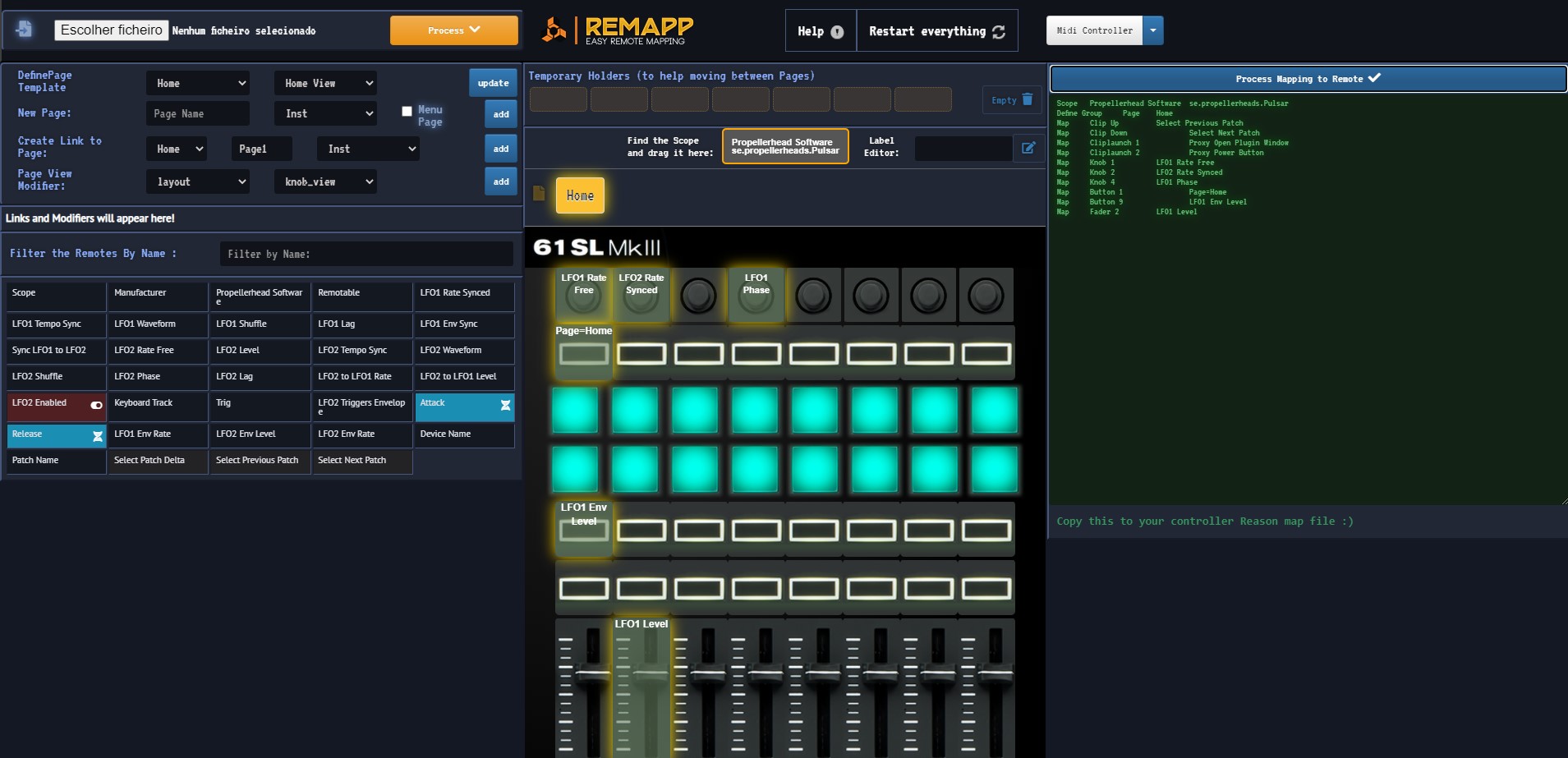This screenshot has width=1568, height=758.
Task: Click the second button right of Page=Home
Action: pyautogui.click(x=699, y=354)
